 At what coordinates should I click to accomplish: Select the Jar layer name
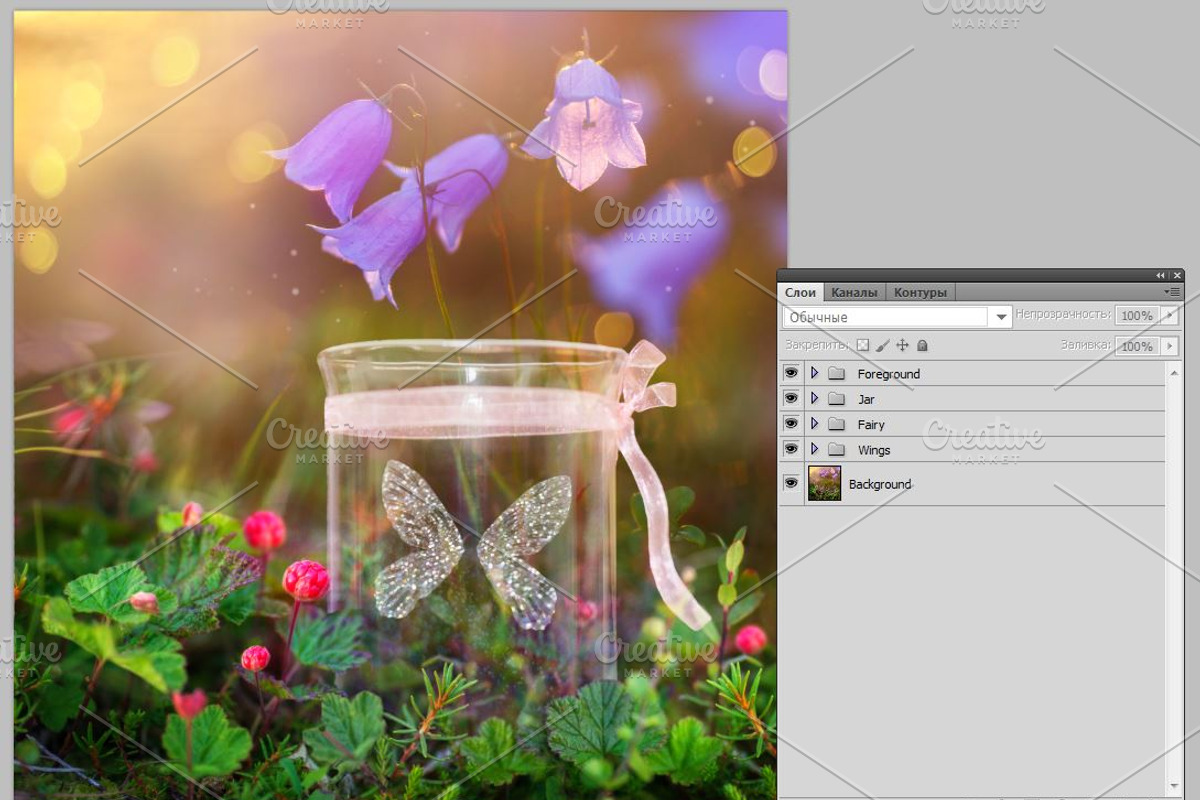(866, 399)
